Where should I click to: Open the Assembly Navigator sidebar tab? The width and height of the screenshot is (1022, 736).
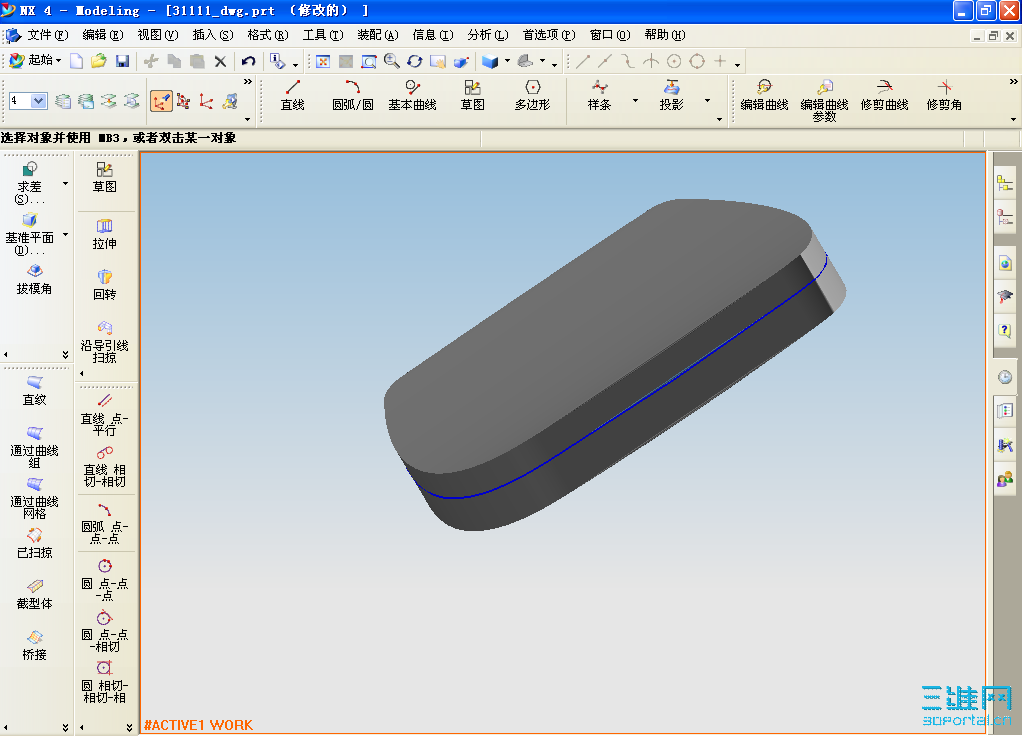point(1005,184)
